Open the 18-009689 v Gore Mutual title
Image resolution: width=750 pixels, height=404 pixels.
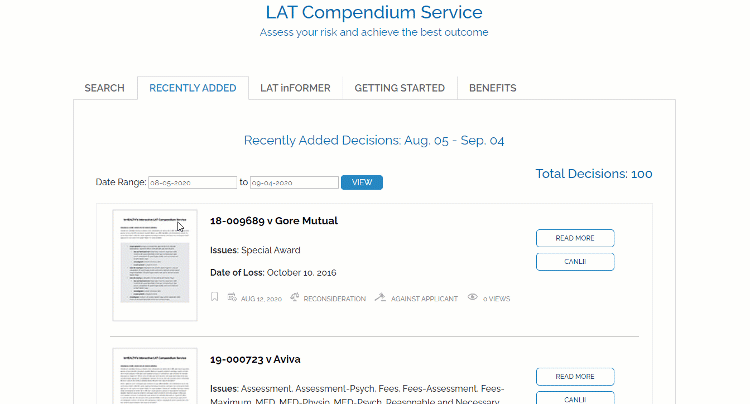tap(274, 221)
